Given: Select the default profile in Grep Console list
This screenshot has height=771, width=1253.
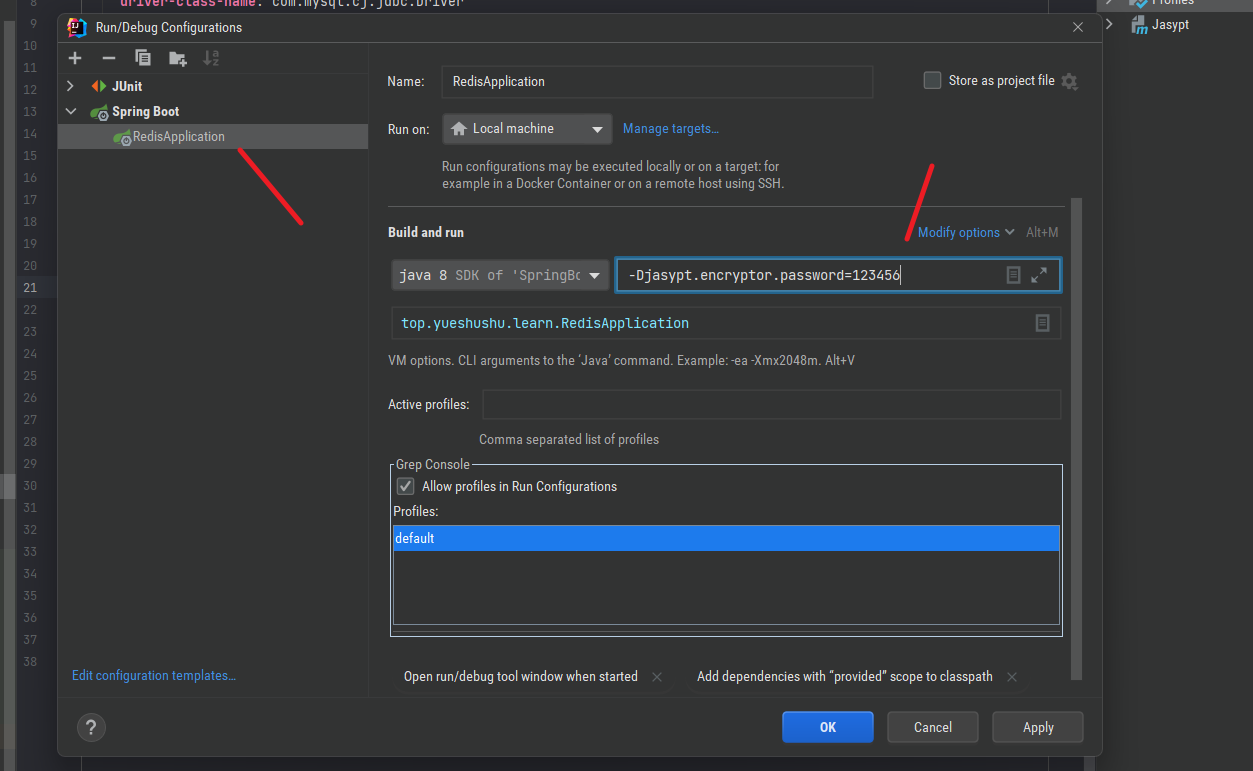Looking at the screenshot, I should point(726,538).
